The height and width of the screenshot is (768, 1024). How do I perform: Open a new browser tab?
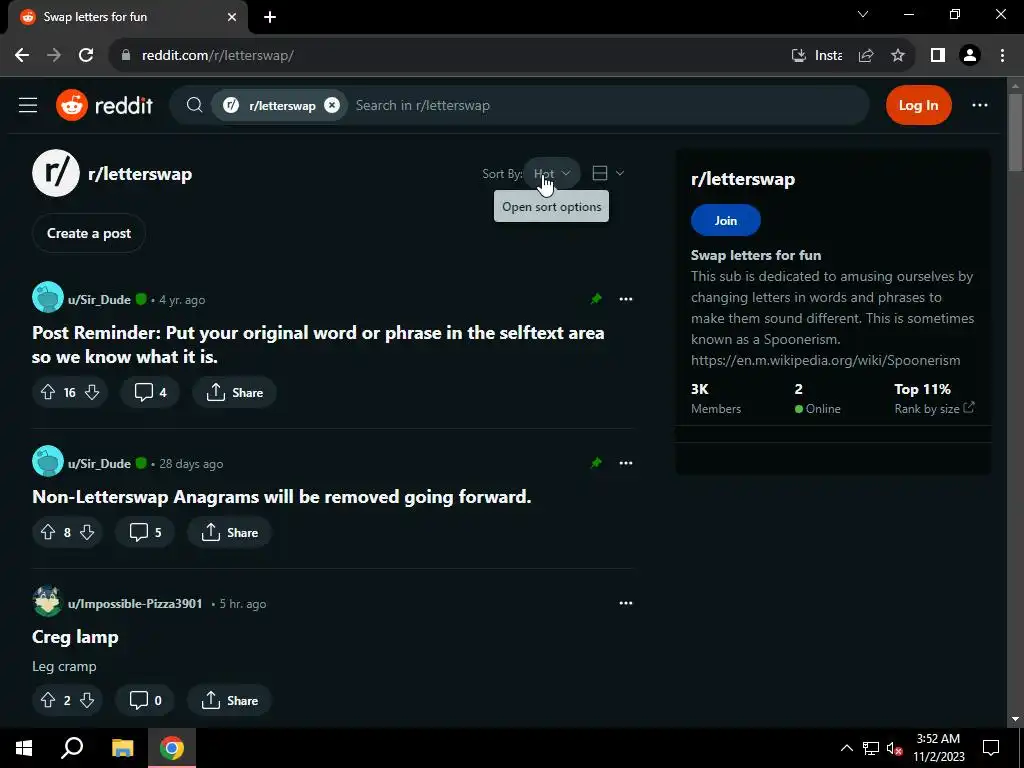point(270,17)
